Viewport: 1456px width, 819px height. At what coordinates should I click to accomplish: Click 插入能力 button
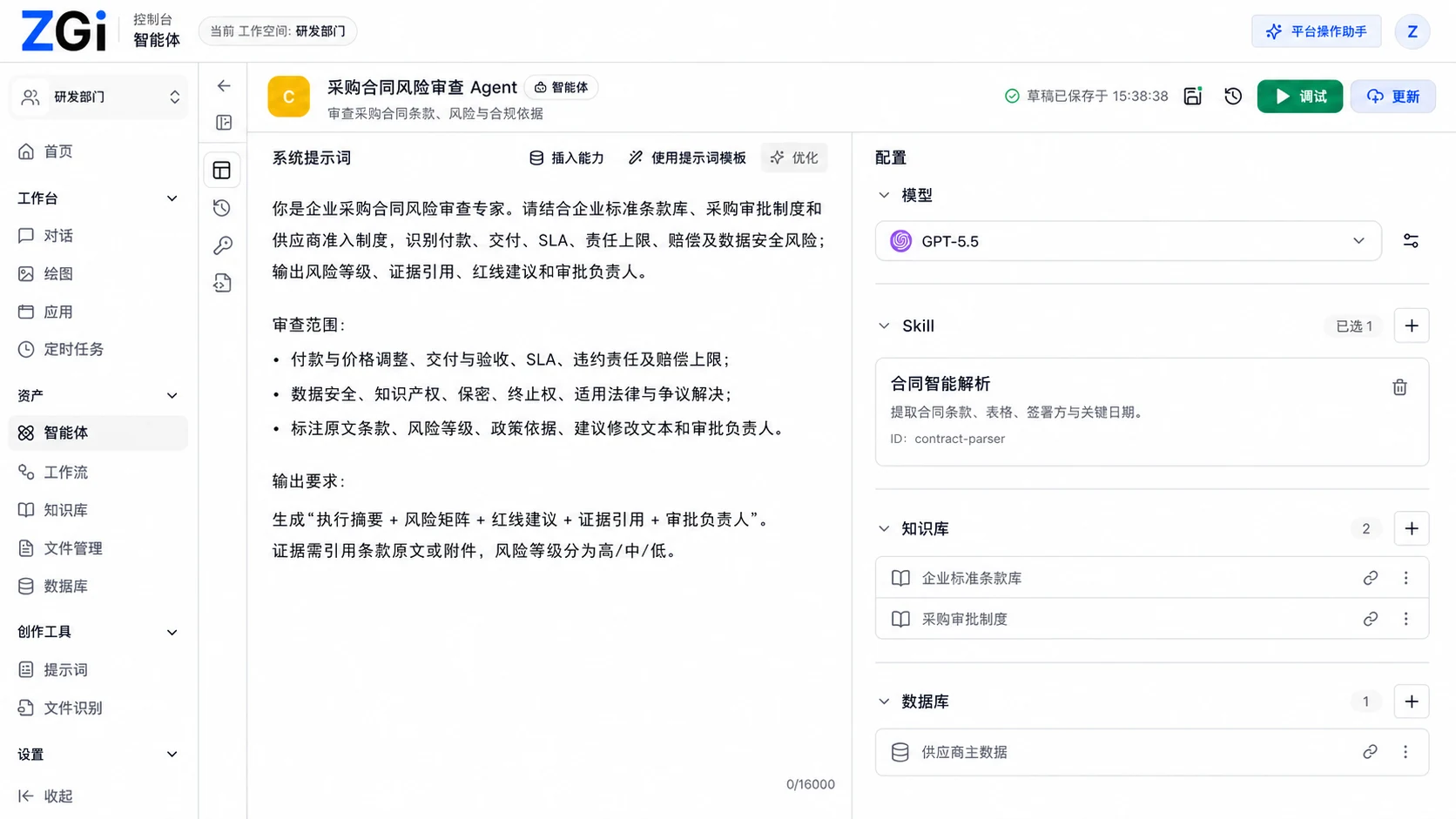pos(566,158)
